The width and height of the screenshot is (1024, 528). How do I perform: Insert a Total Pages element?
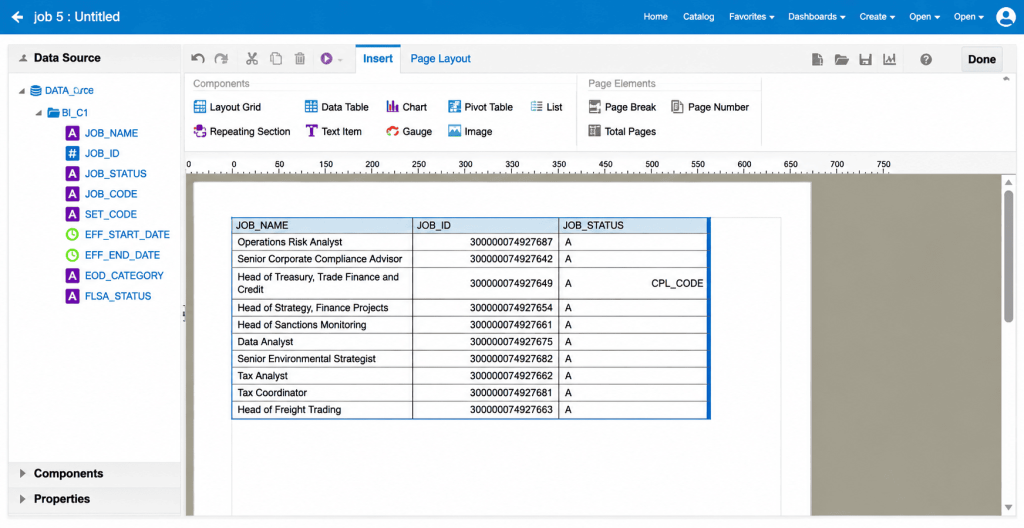[x=622, y=131]
